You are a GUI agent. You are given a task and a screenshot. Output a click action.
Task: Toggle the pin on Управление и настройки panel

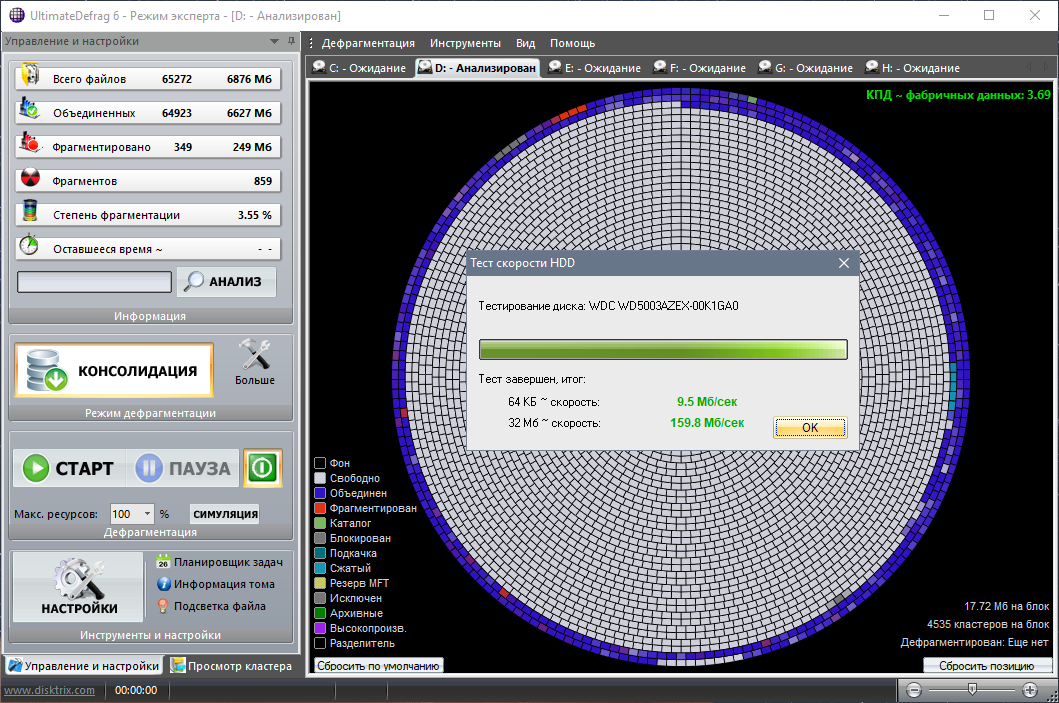[291, 42]
